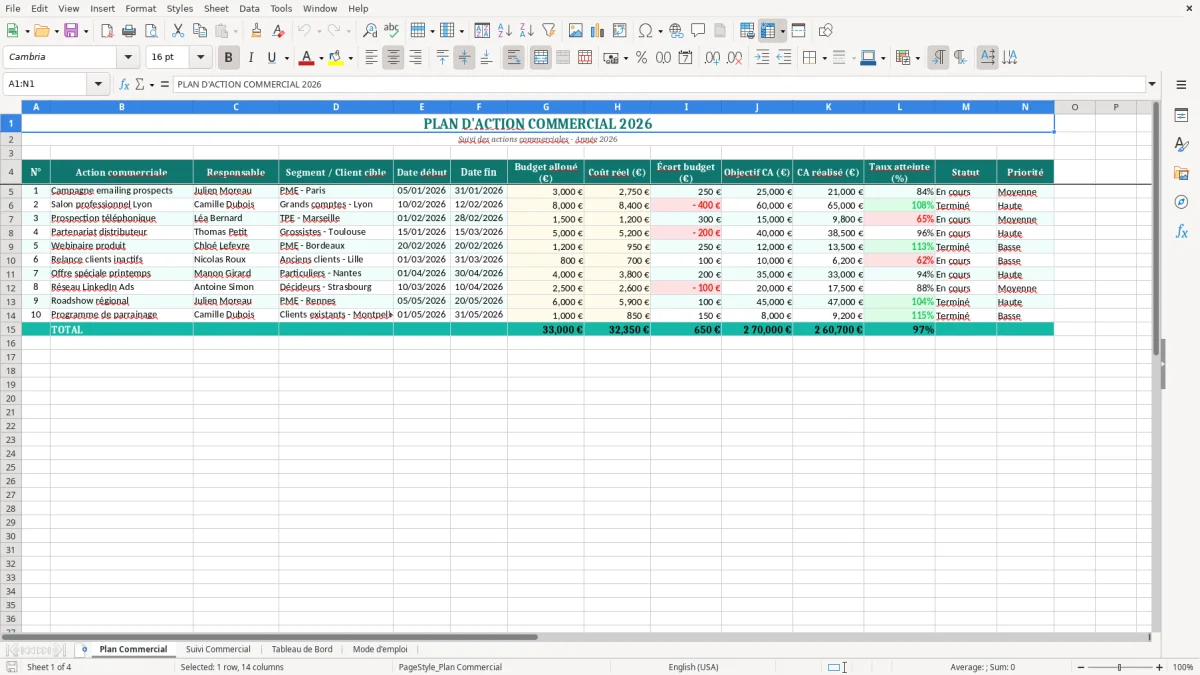This screenshot has width=1200, height=675.
Task: Toggle Center Vertically alignment
Action: (464, 58)
